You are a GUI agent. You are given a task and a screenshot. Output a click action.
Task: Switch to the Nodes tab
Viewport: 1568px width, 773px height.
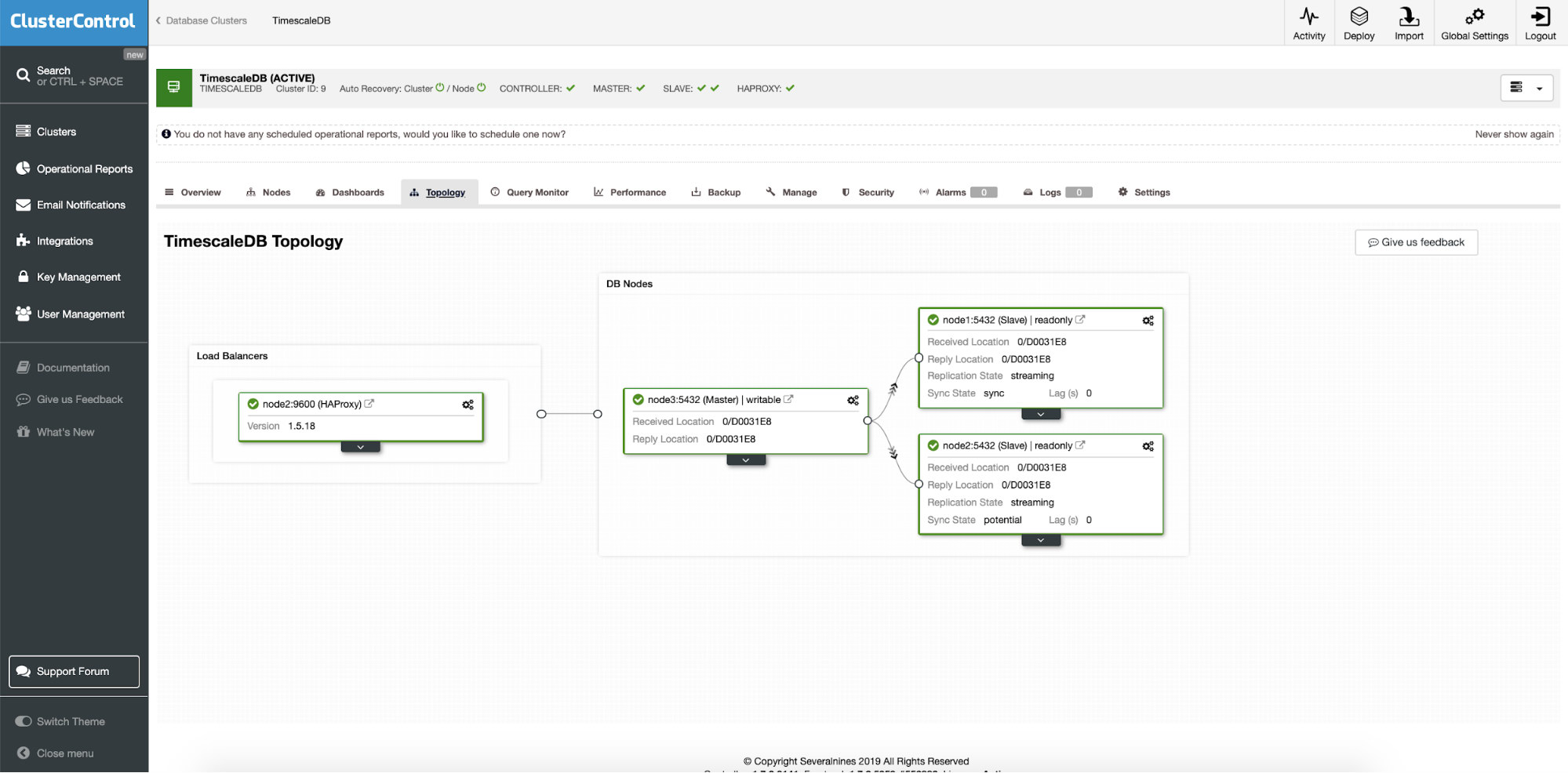(268, 192)
